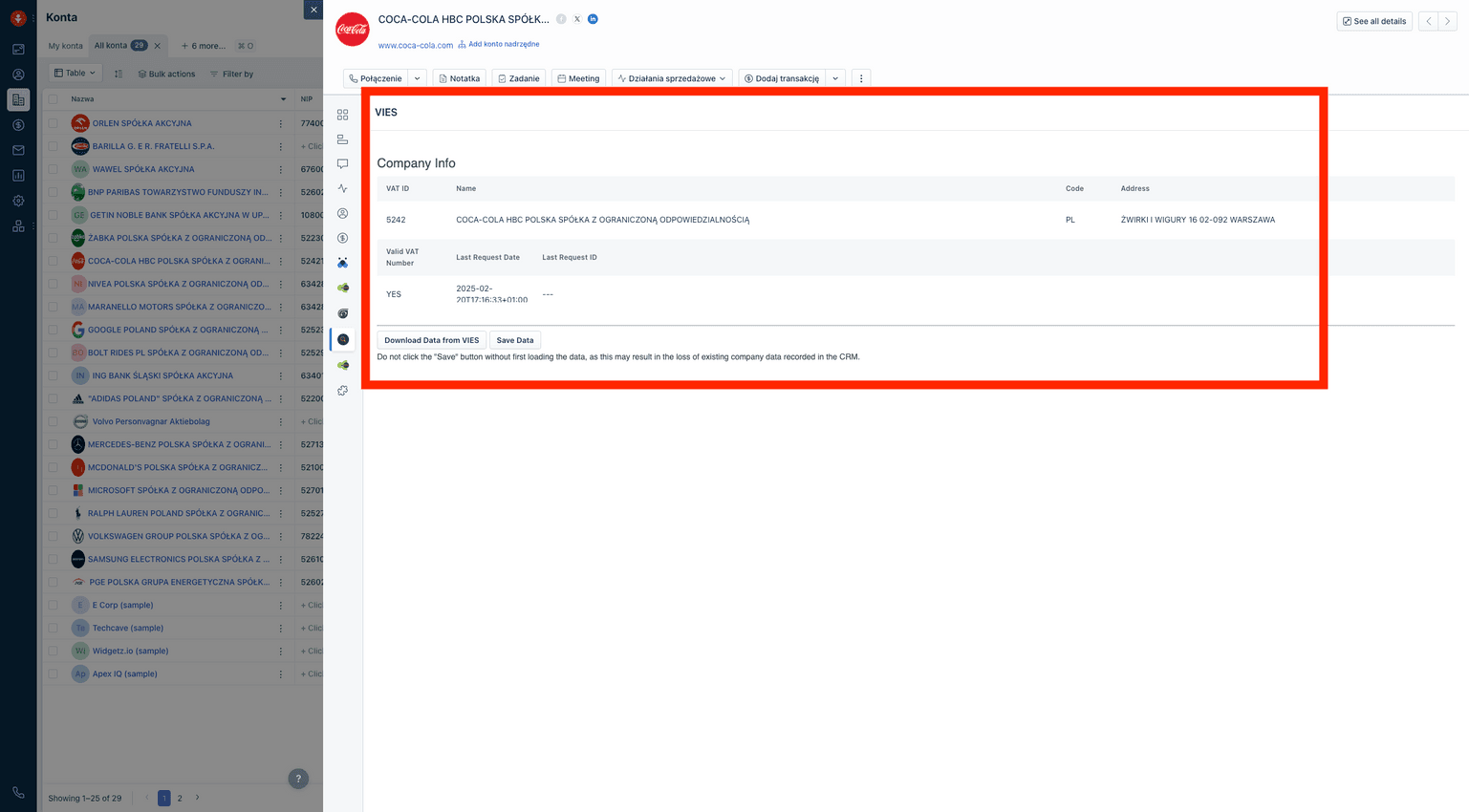
Task: Tick the checkbox for ING BANK ŚLĄSKI row
Action: click(x=54, y=375)
